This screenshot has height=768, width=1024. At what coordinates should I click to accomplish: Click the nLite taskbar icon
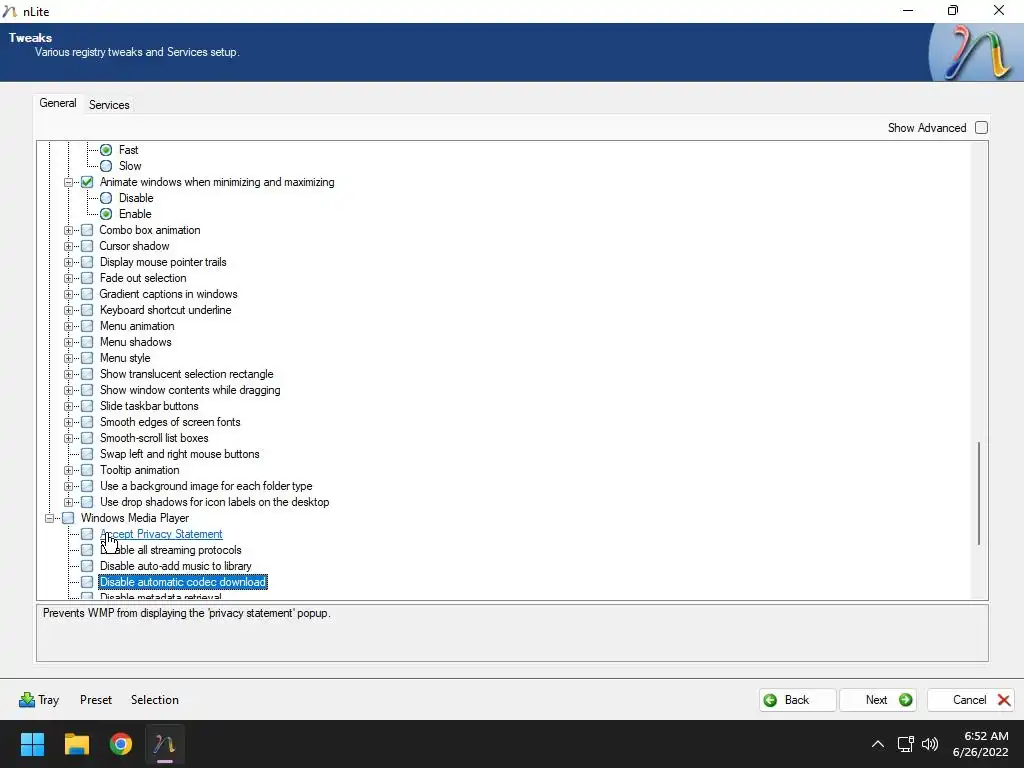pos(165,744)
